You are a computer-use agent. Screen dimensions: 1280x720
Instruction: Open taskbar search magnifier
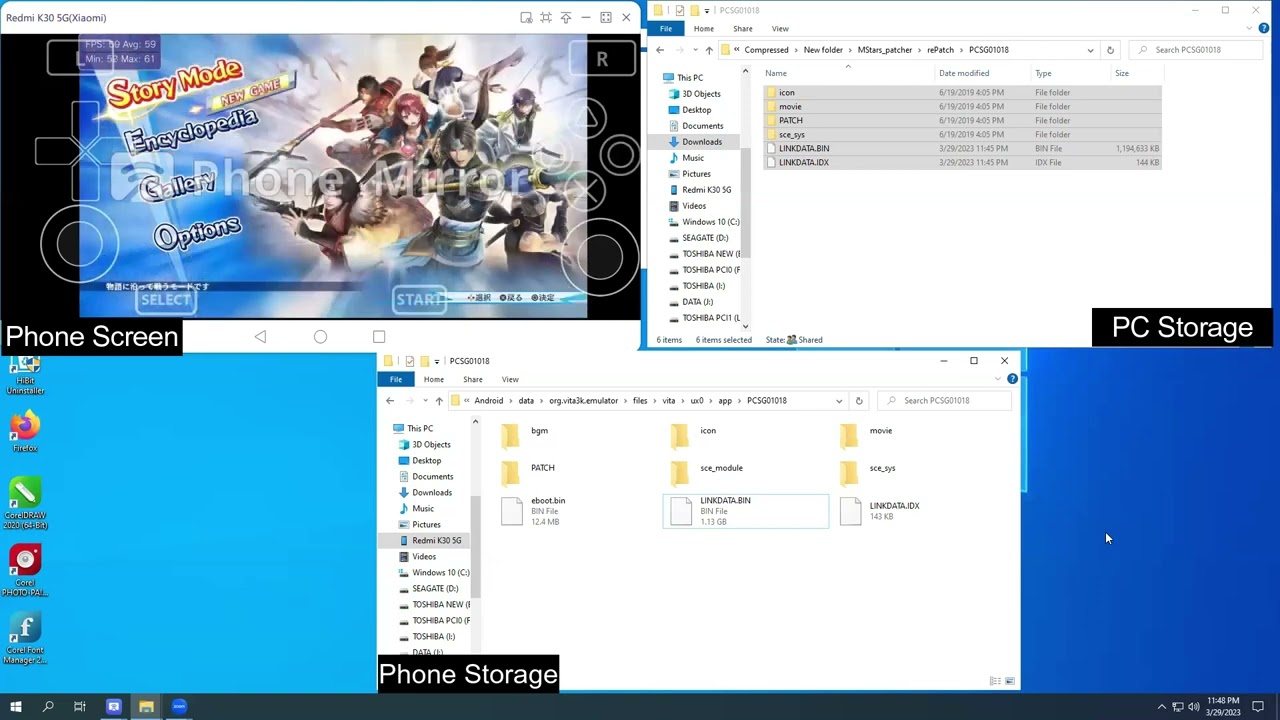click(x=48, y=706)
